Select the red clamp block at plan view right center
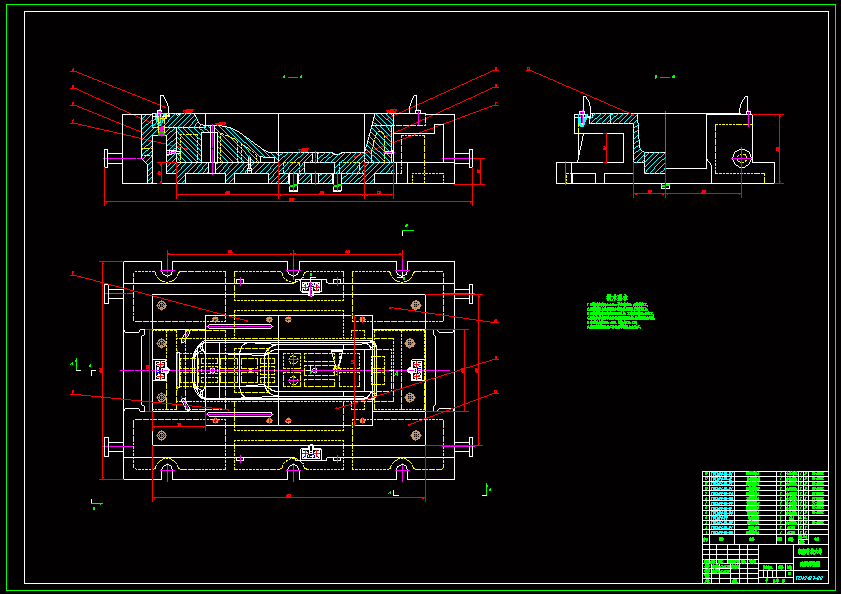Screen dimensions: 841x594 [x=416, y=370]
